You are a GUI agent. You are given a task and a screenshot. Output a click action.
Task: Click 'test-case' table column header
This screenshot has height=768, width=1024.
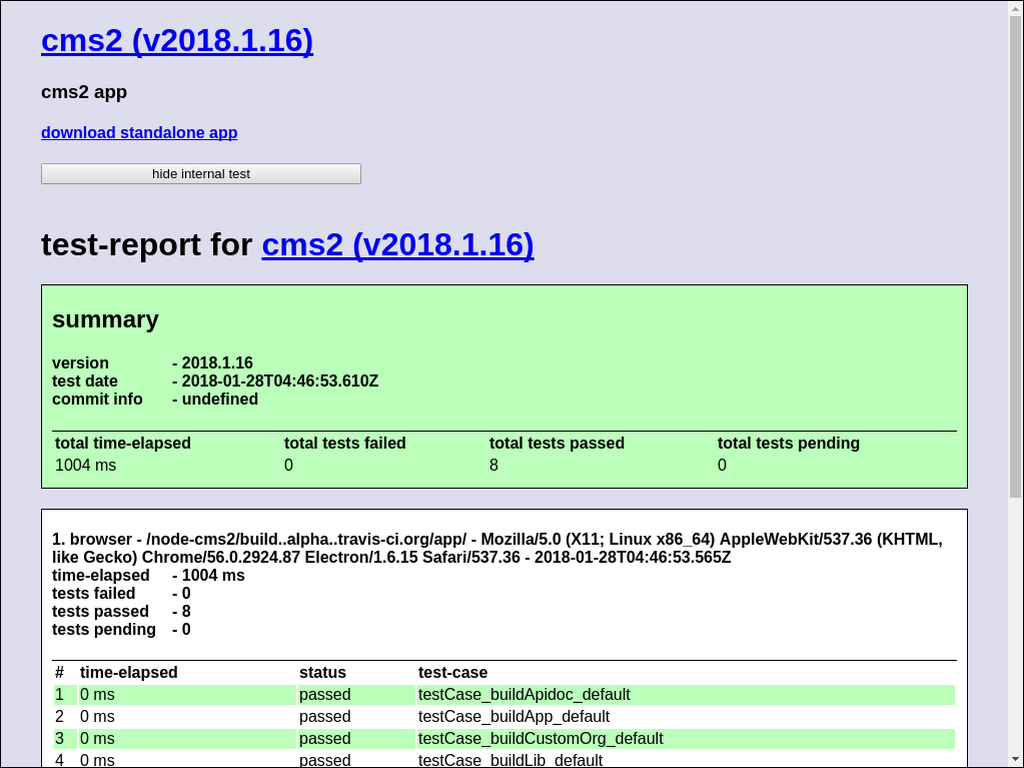(453, 673)
